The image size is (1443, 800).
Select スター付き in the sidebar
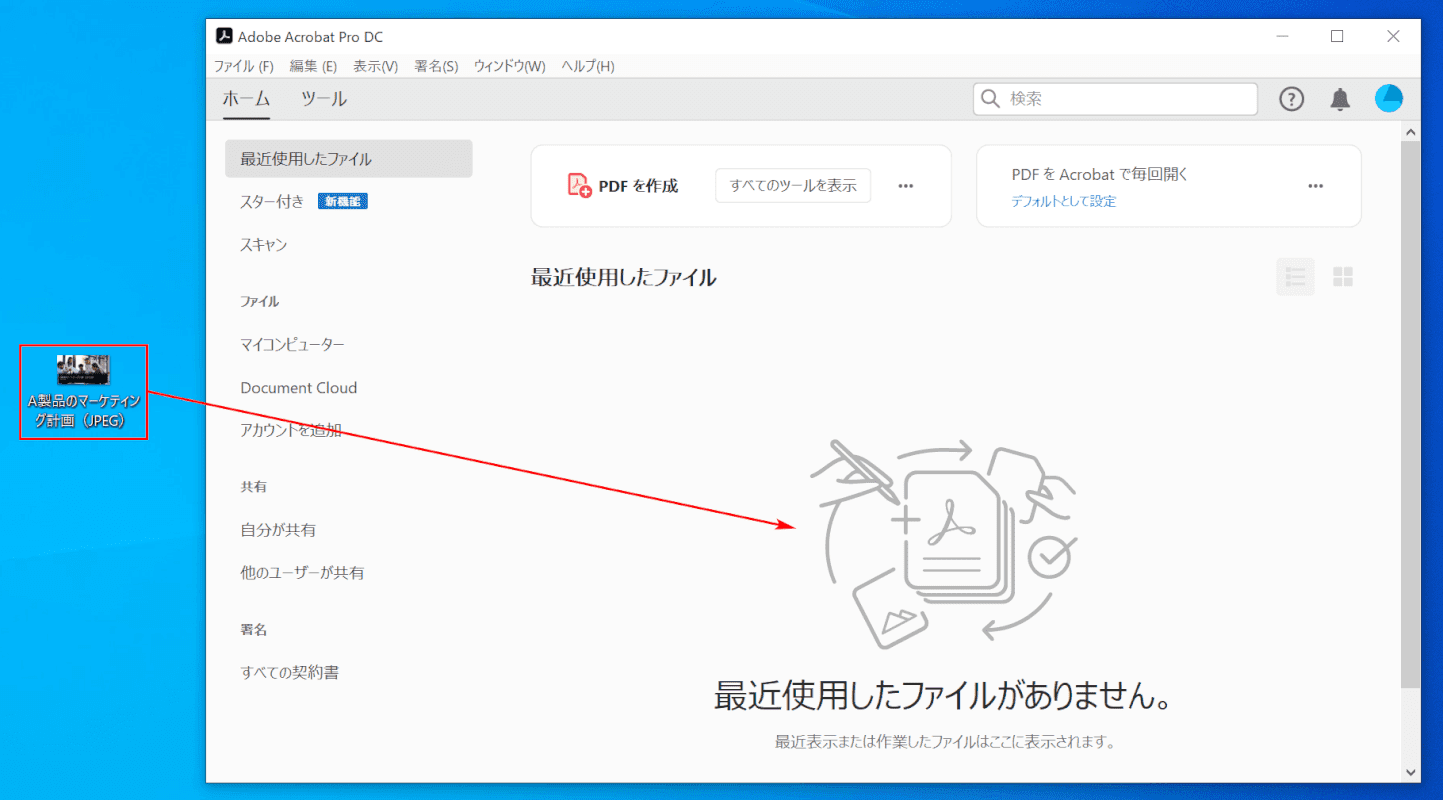click(272, 201)
